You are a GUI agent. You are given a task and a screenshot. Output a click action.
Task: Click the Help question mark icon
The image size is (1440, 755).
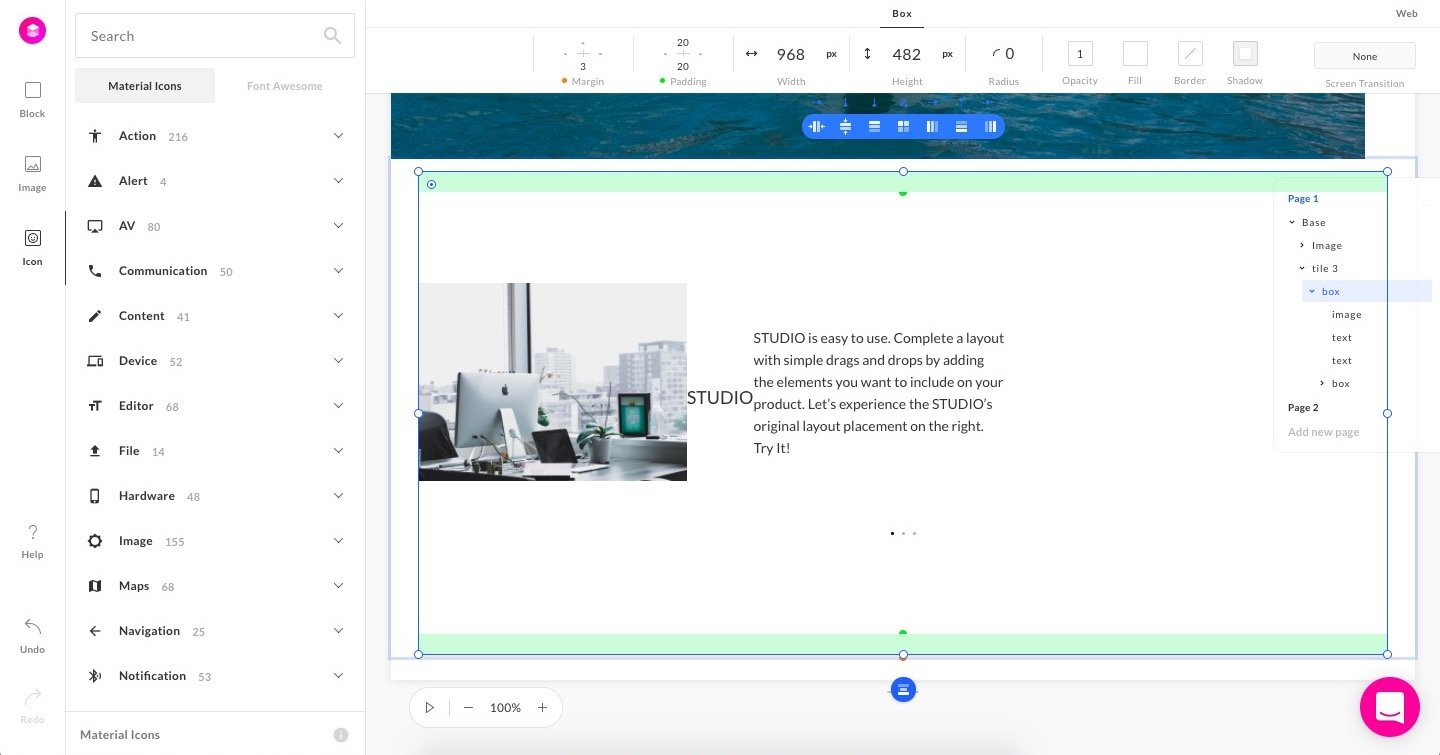tap(32, 540)
